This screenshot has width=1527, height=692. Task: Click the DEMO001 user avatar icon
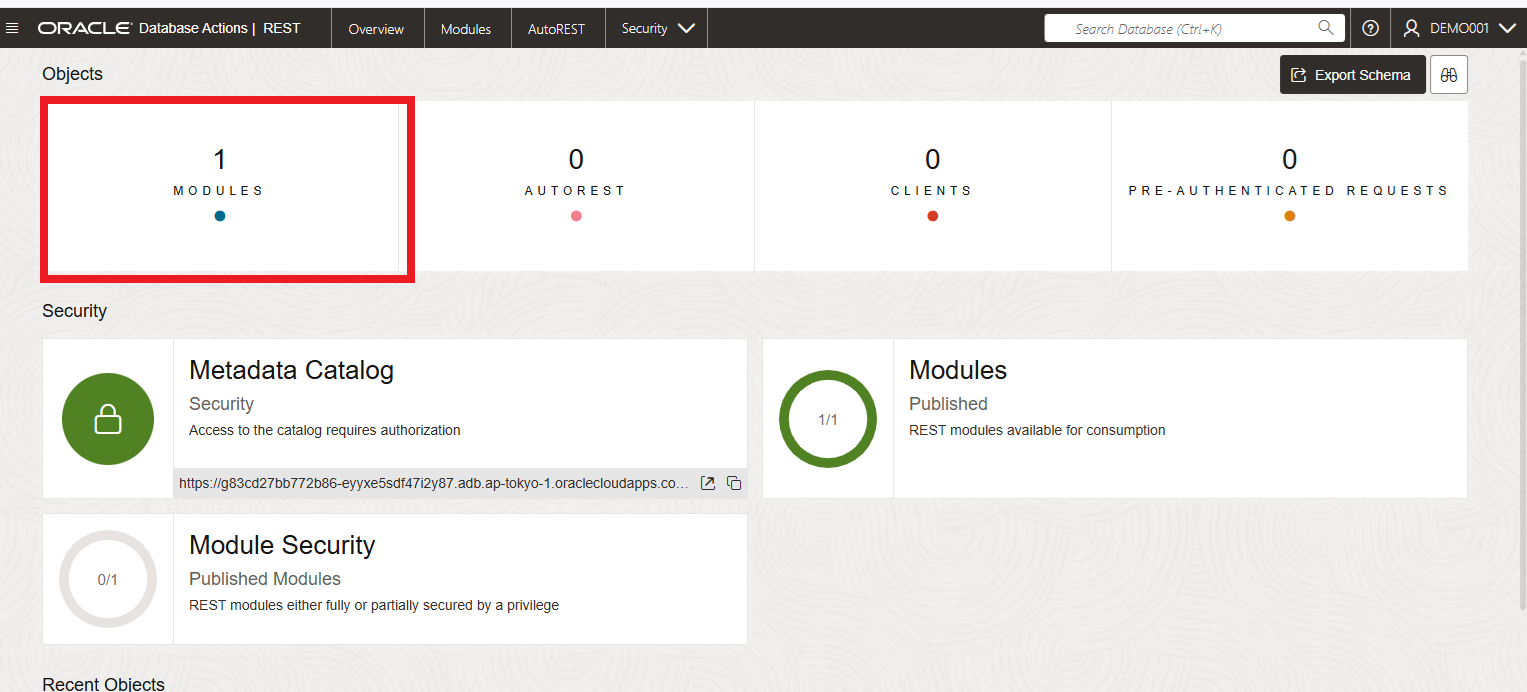pyautogui.click(x=1412, y=29)
